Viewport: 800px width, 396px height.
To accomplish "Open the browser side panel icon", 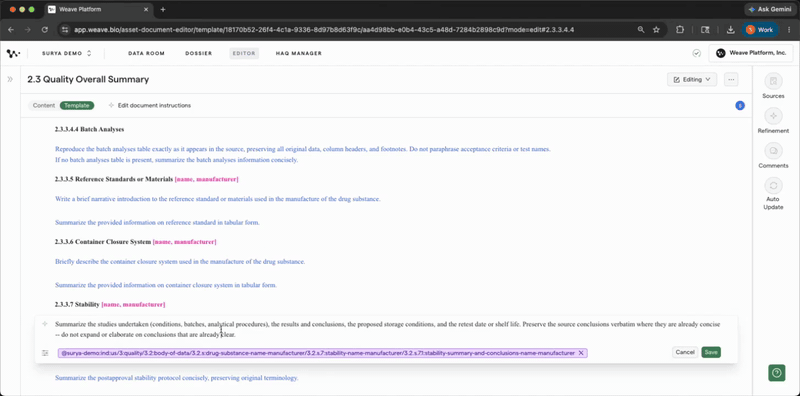I will pos(705,30).
